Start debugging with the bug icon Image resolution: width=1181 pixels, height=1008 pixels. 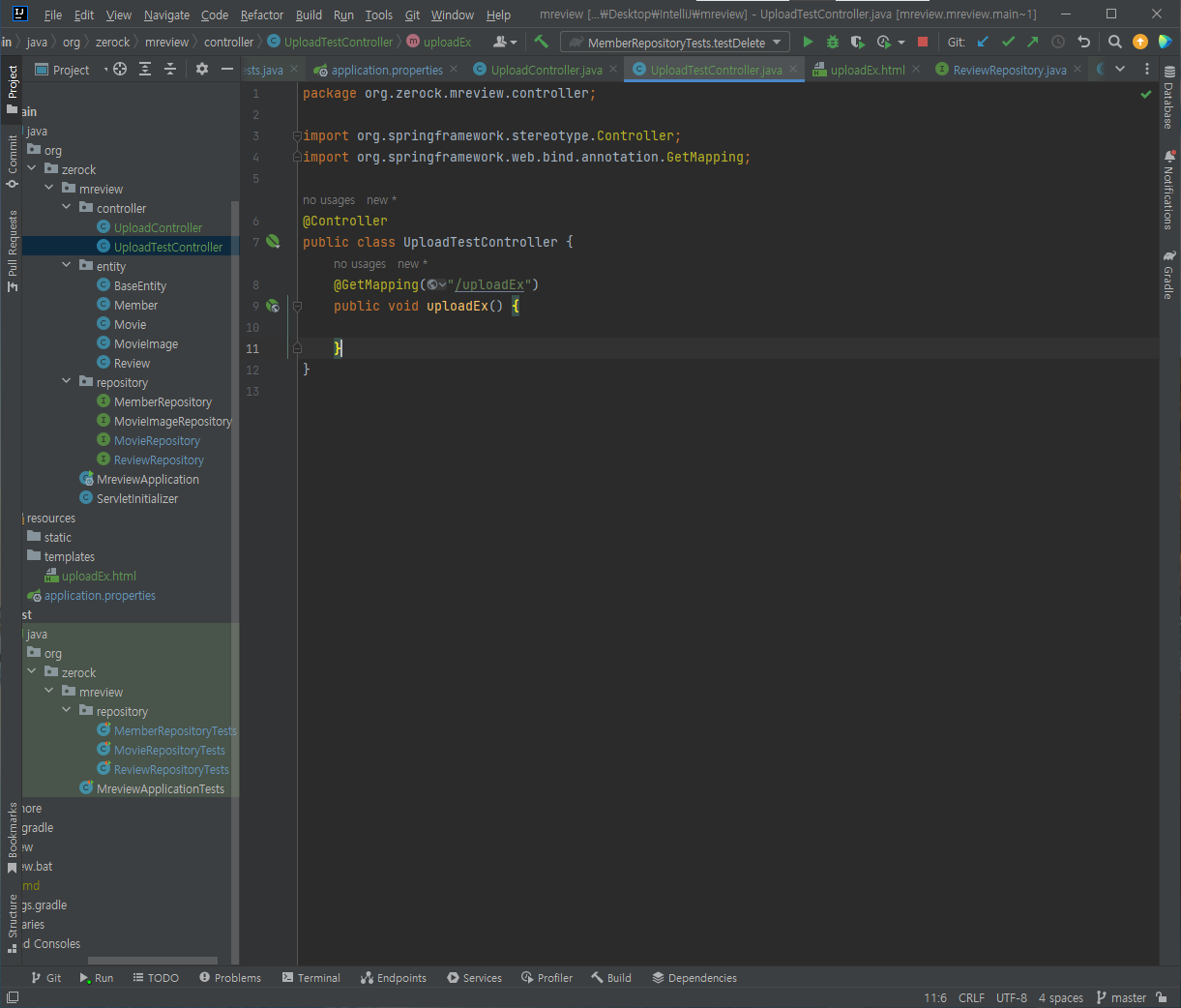[x=833, y=42]
